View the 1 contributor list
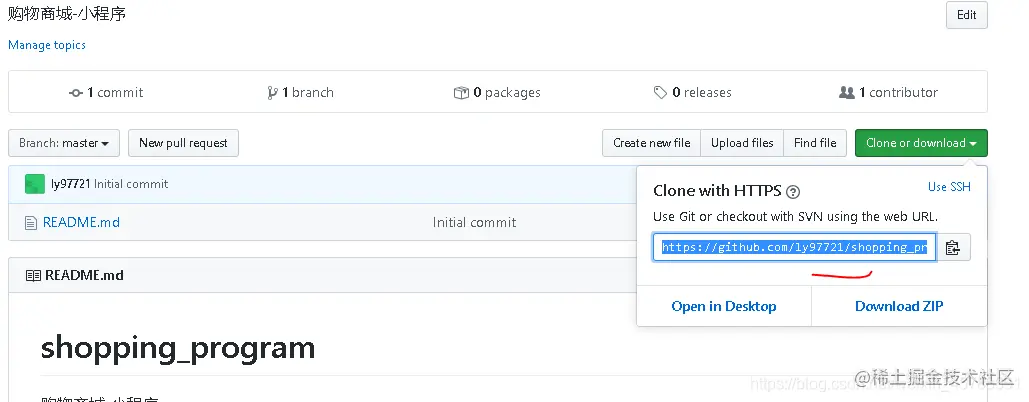The width and height of the screenshot is (1029, 402). [889, 92]
